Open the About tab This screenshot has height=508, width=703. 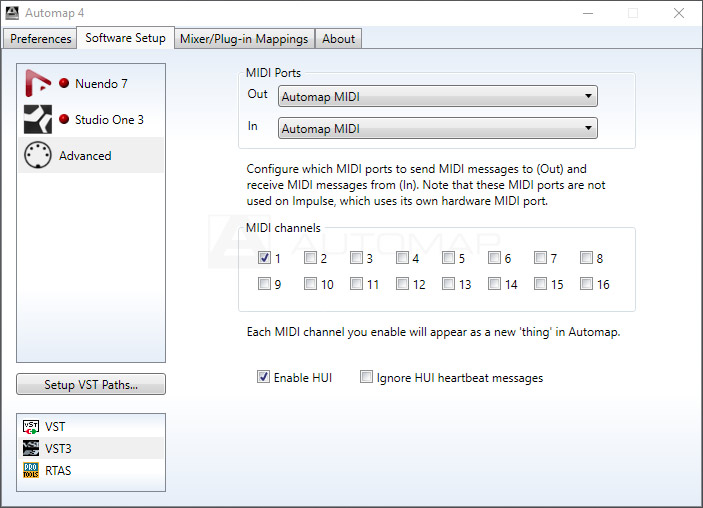pos(338,39)
